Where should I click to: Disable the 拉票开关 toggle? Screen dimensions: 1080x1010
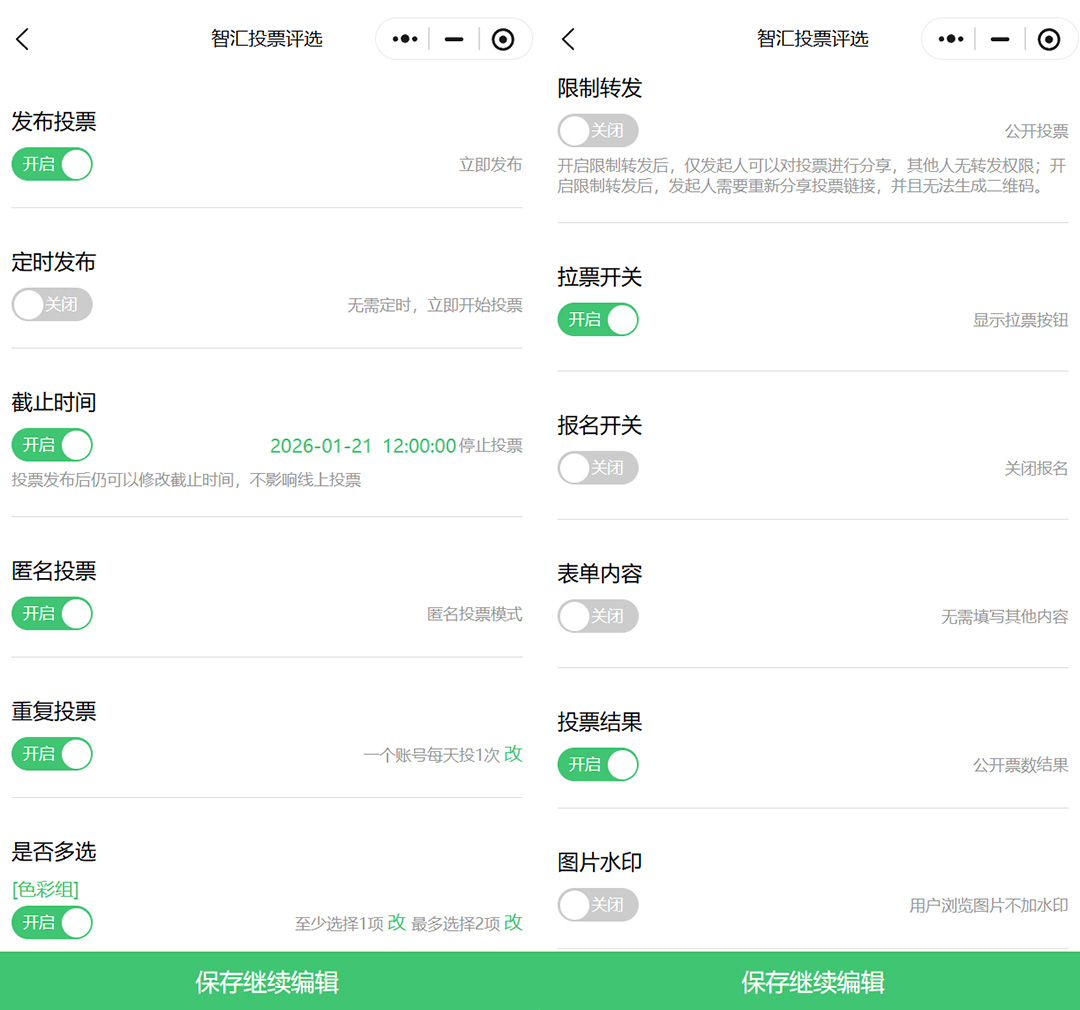coord(597,319)
